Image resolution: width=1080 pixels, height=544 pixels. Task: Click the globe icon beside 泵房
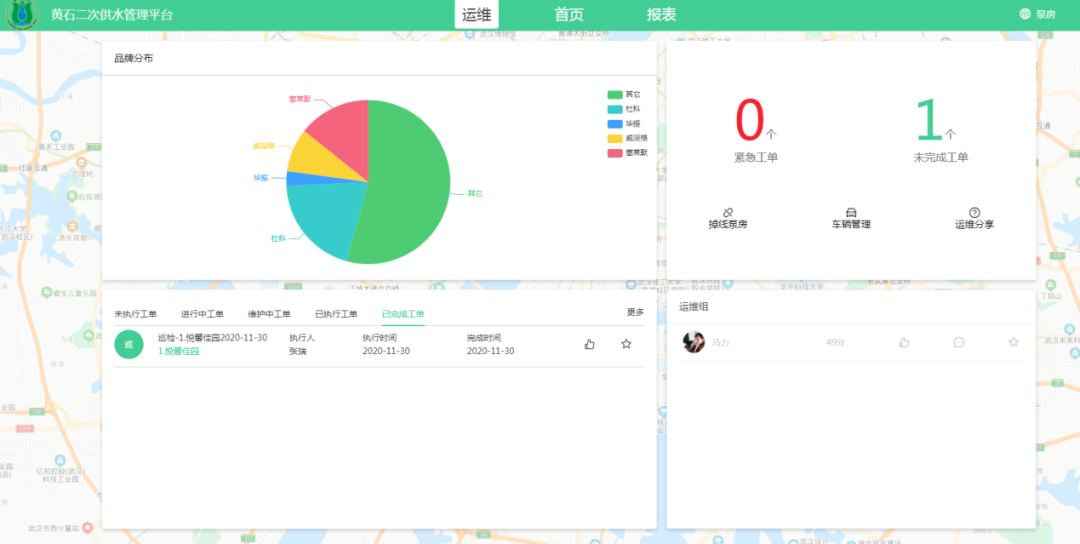1025,14
